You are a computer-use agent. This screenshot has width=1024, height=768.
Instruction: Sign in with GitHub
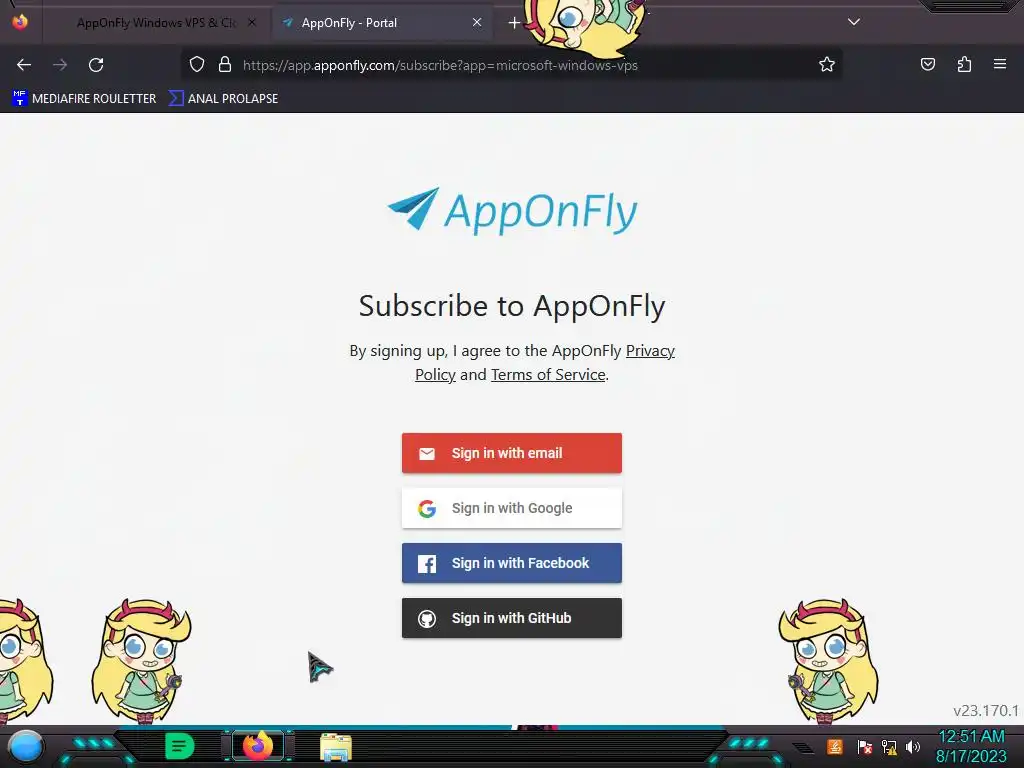pyautogui.click(x=512, y=618)
